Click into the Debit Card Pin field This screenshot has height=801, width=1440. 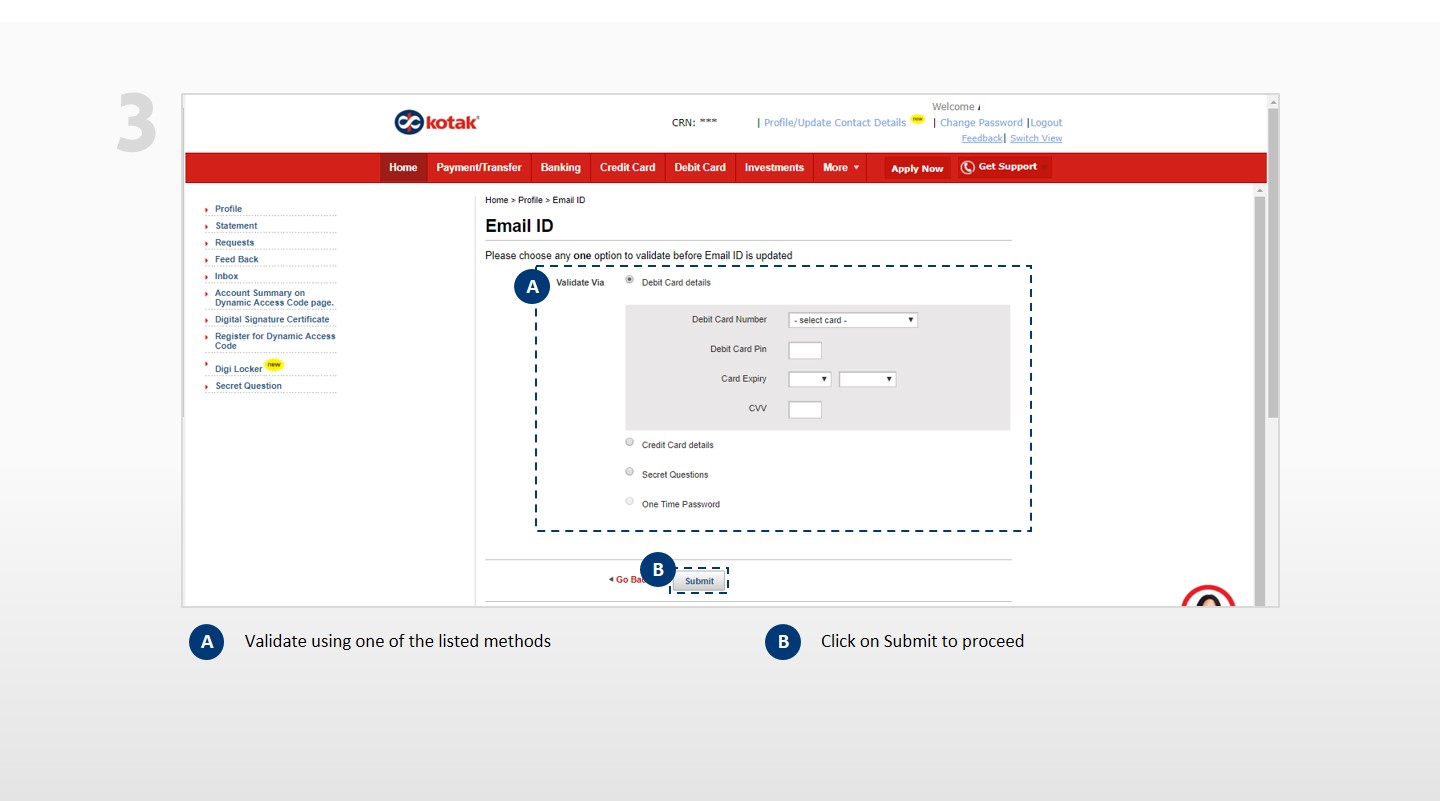tap(805, 350)
